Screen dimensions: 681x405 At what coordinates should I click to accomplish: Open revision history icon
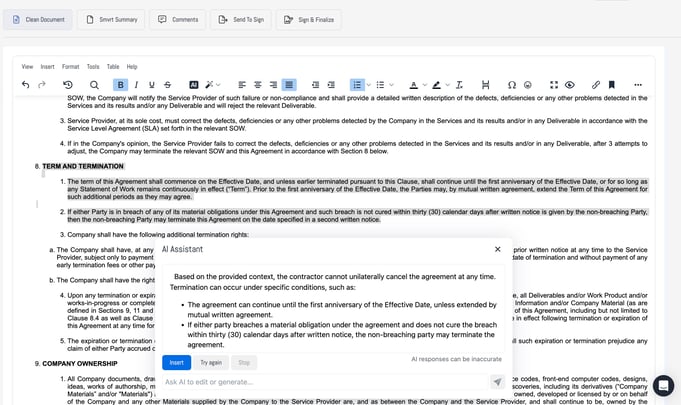[68, 85]
